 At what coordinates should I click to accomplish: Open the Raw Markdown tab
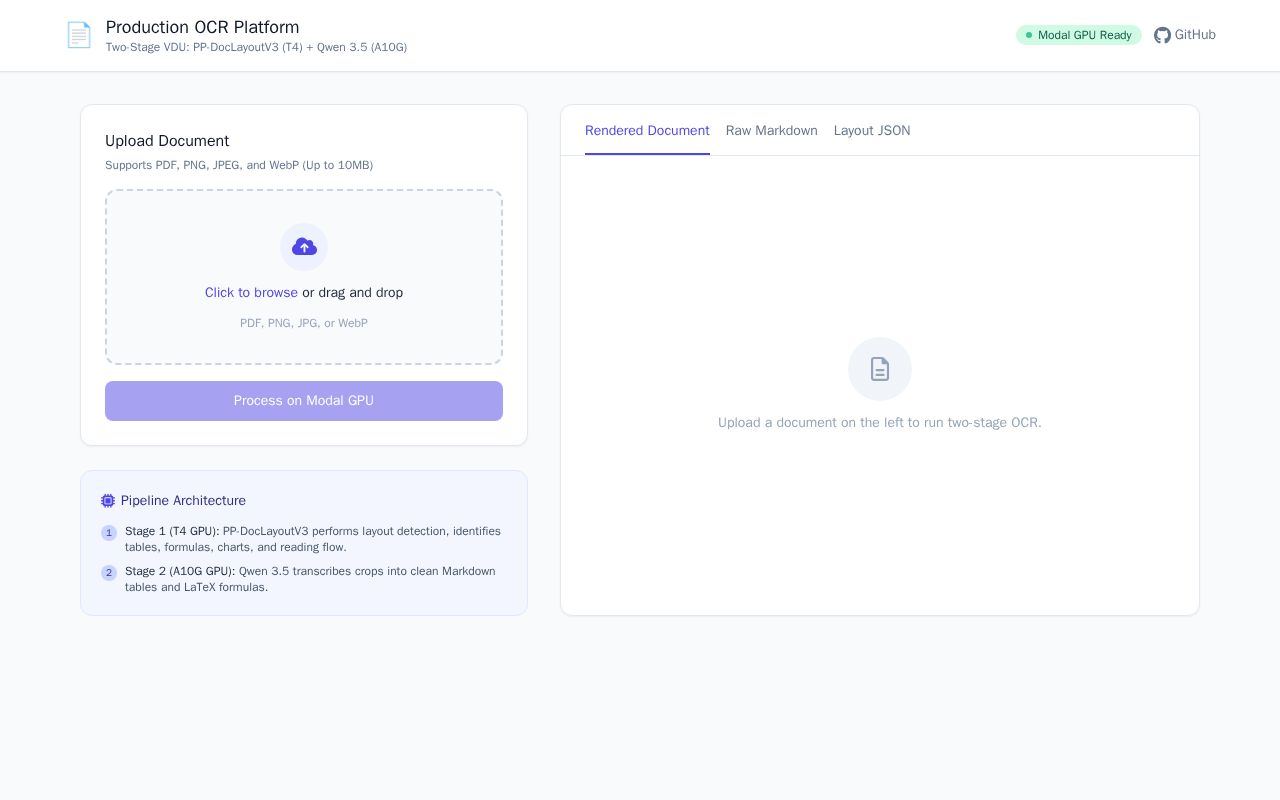[x=772, y=131]
